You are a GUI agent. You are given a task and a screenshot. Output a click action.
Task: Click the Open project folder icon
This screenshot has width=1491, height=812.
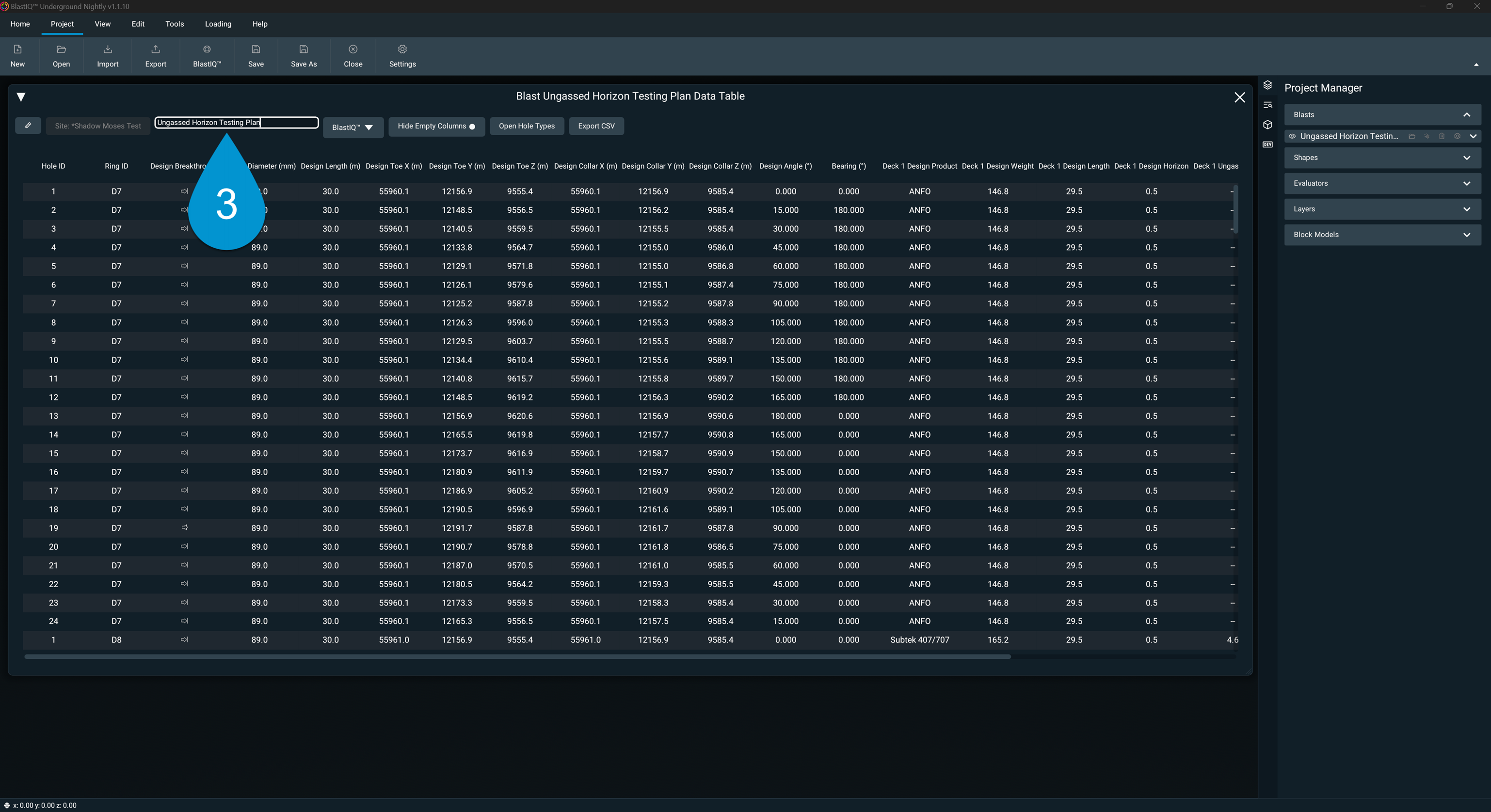click(62, 49)
